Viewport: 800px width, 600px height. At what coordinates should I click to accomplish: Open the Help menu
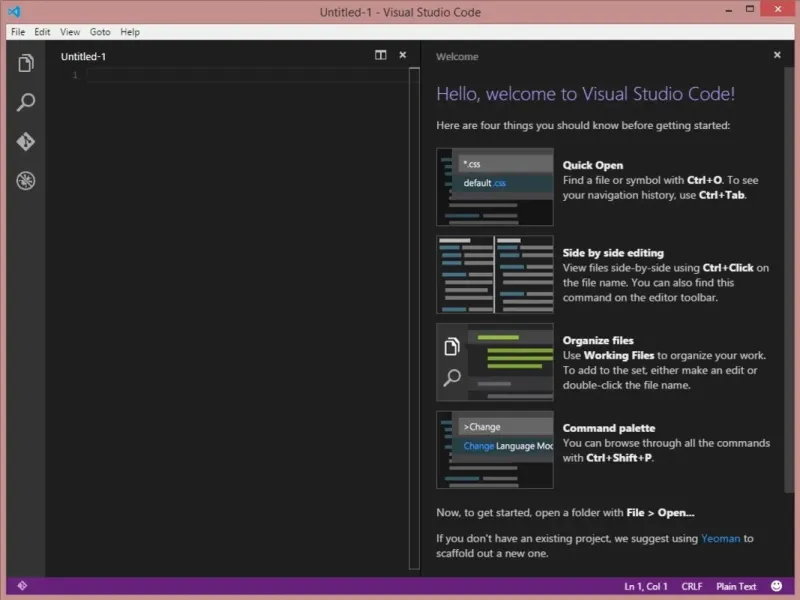click(130, 32)
